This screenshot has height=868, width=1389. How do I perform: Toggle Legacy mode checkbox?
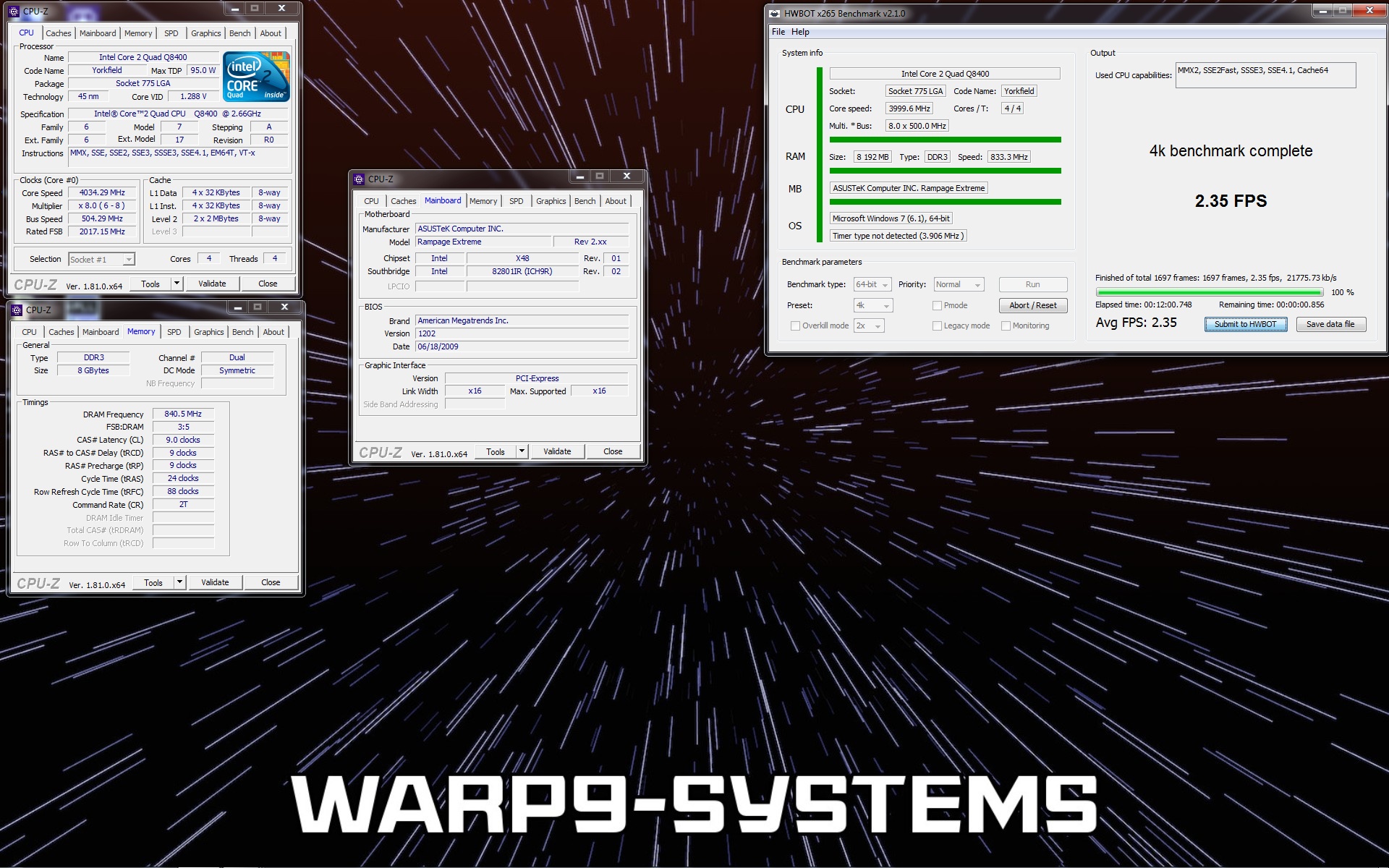937,325
